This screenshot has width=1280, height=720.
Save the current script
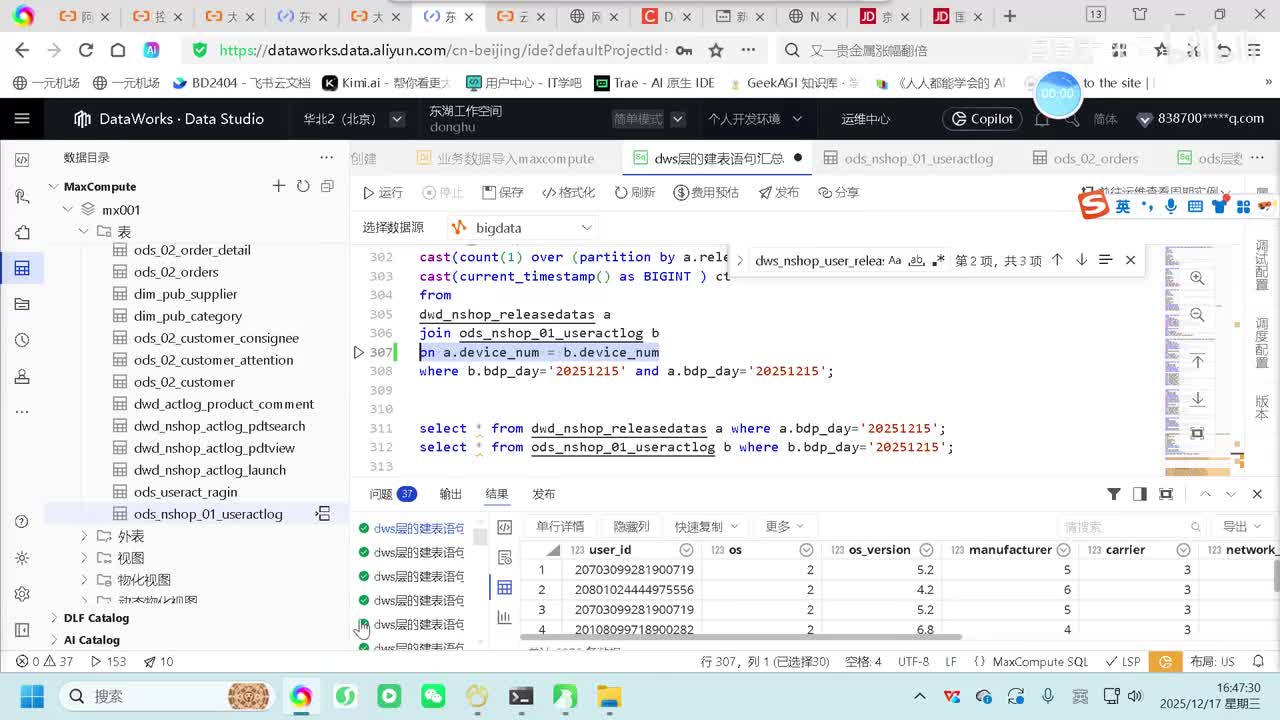coord(503,192)
